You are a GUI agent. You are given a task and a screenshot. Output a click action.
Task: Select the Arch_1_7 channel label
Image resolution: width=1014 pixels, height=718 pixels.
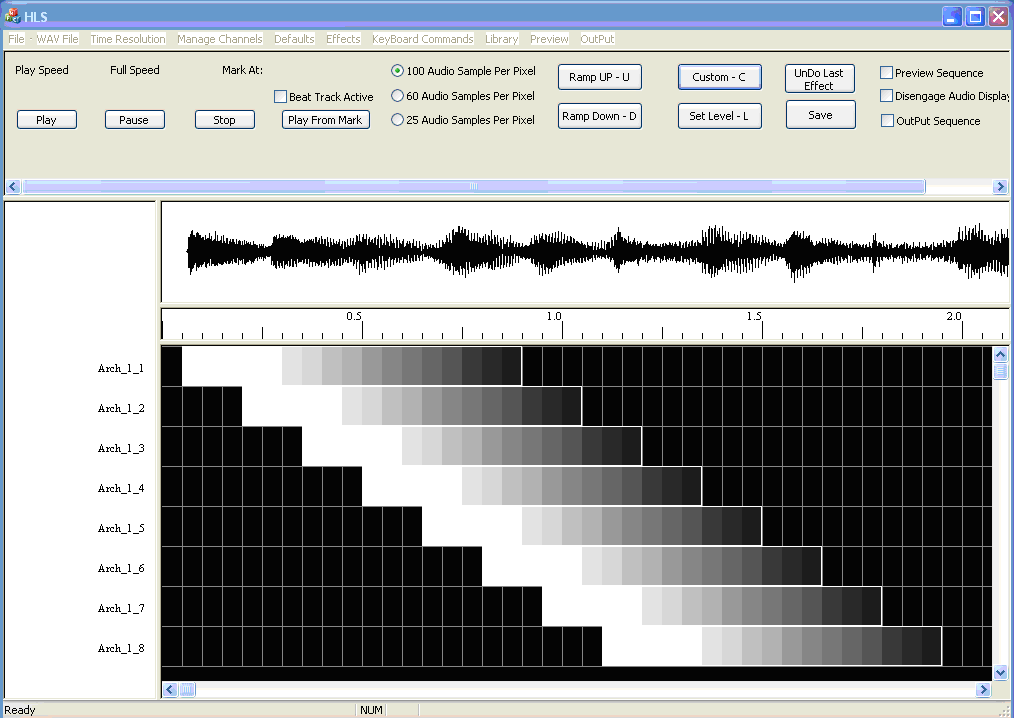point(121,609)
